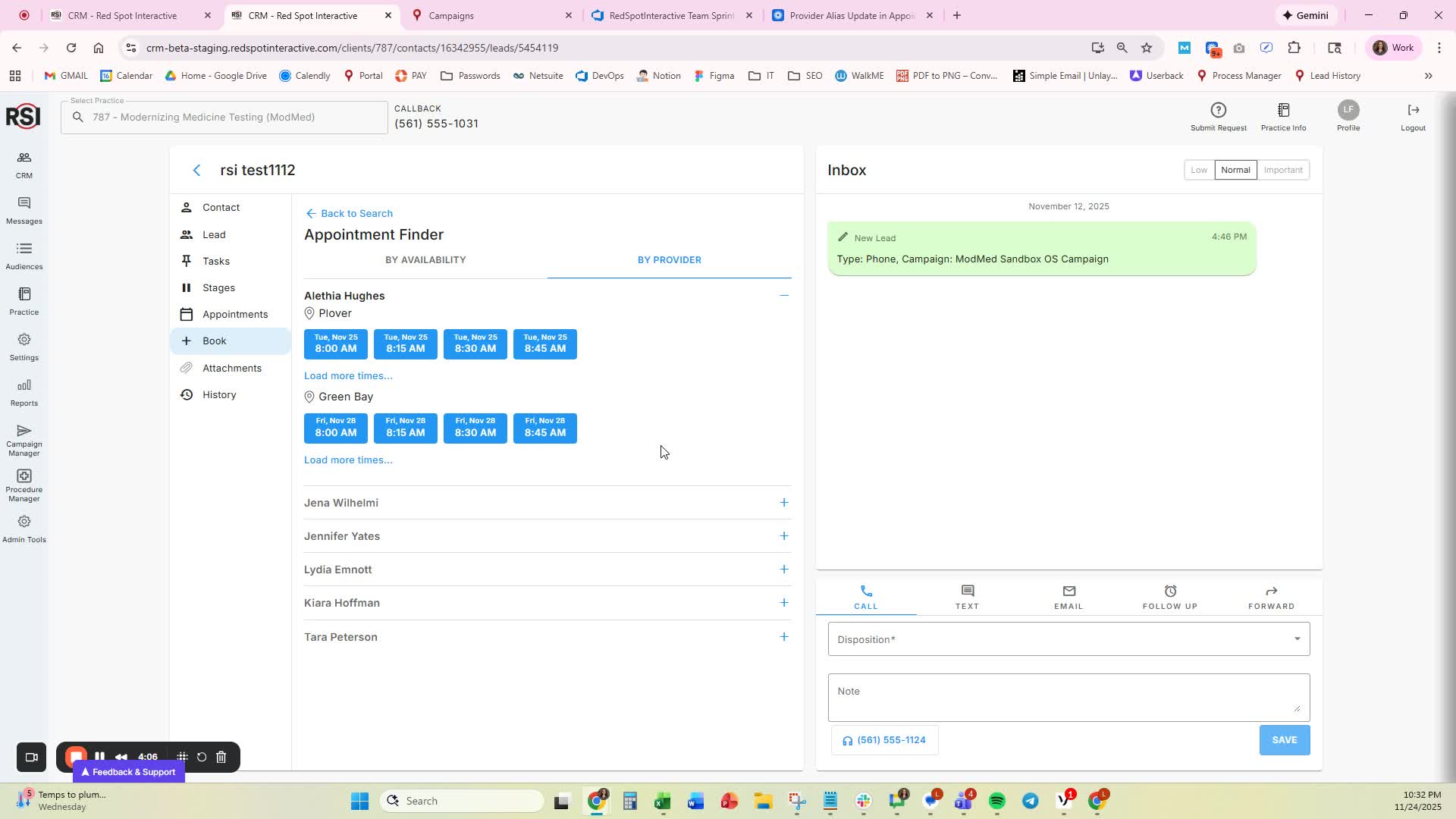
Task: Switch to the By Availability tab
Action: [x=425, y=260]
